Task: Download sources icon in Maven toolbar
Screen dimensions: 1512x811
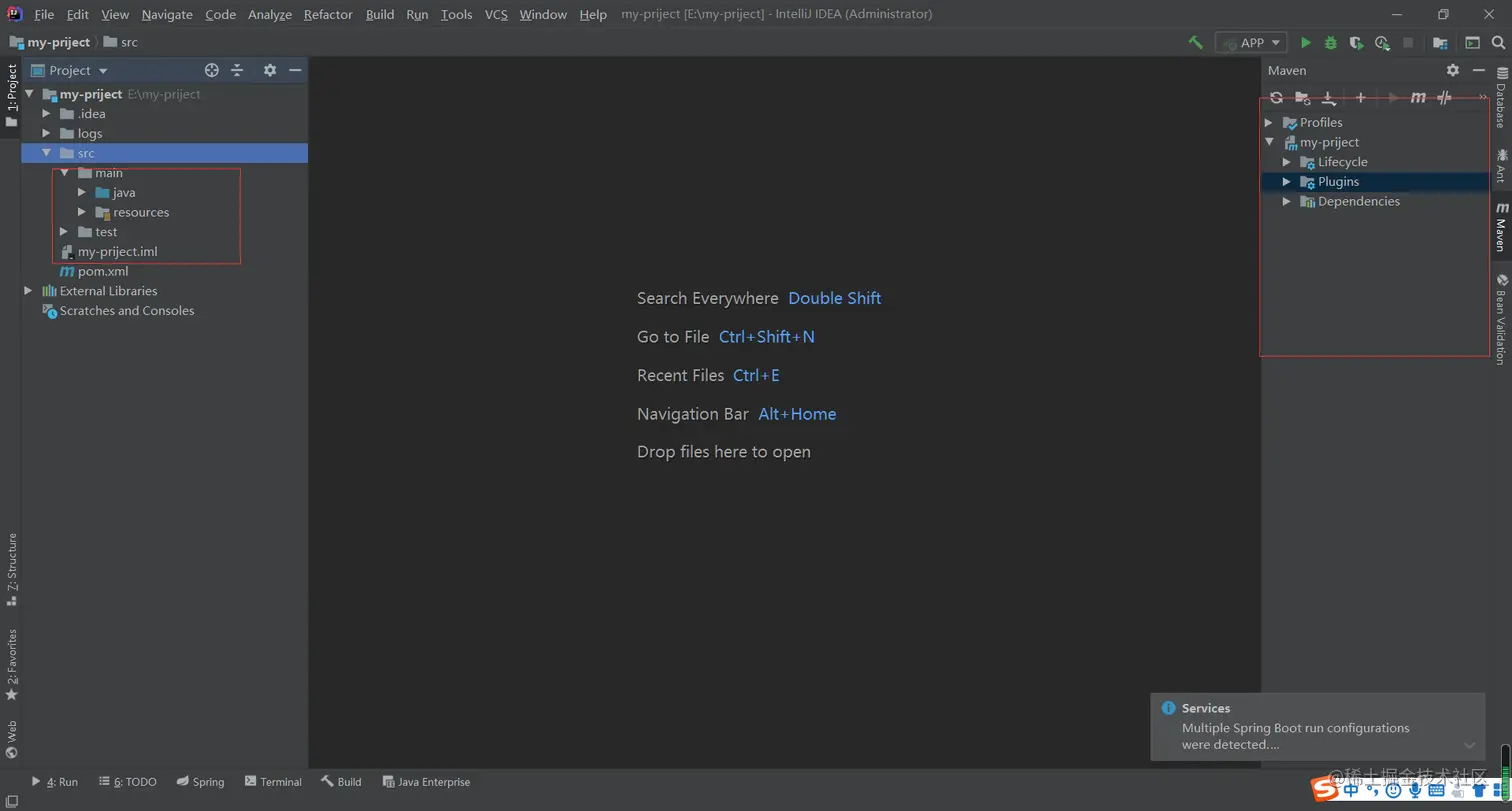Action: pyautogui.click(x=1329, y=98)
